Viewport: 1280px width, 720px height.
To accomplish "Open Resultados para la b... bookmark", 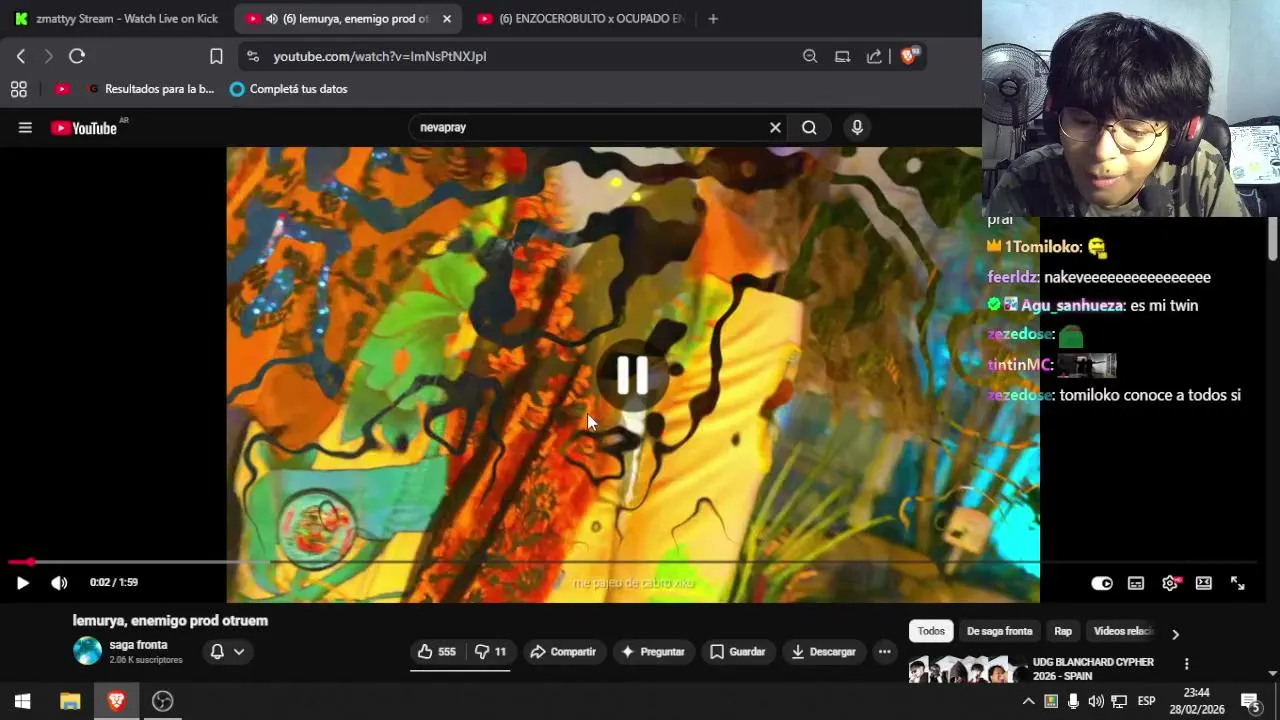I will [x=152, y=89].
